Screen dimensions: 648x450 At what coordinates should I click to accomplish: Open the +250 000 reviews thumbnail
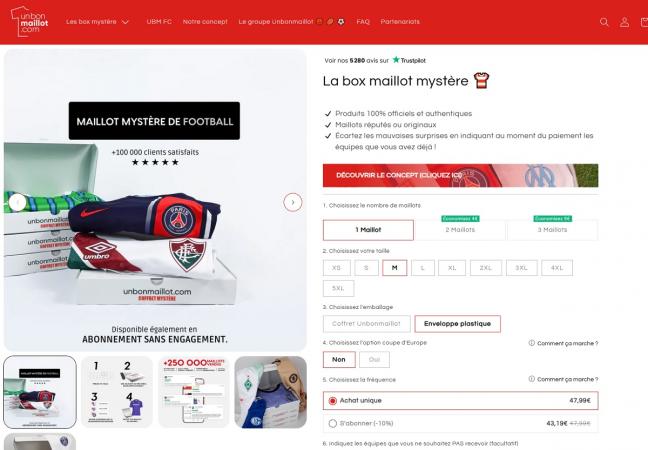click(194, 392)
